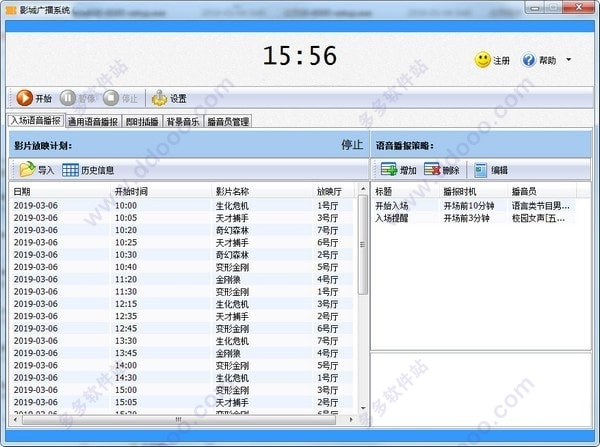Click the 播音员 column header

click(x=542, y=191)
